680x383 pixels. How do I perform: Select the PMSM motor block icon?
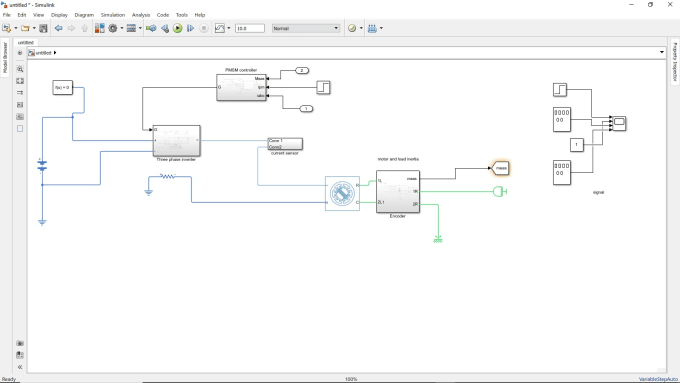342,193
